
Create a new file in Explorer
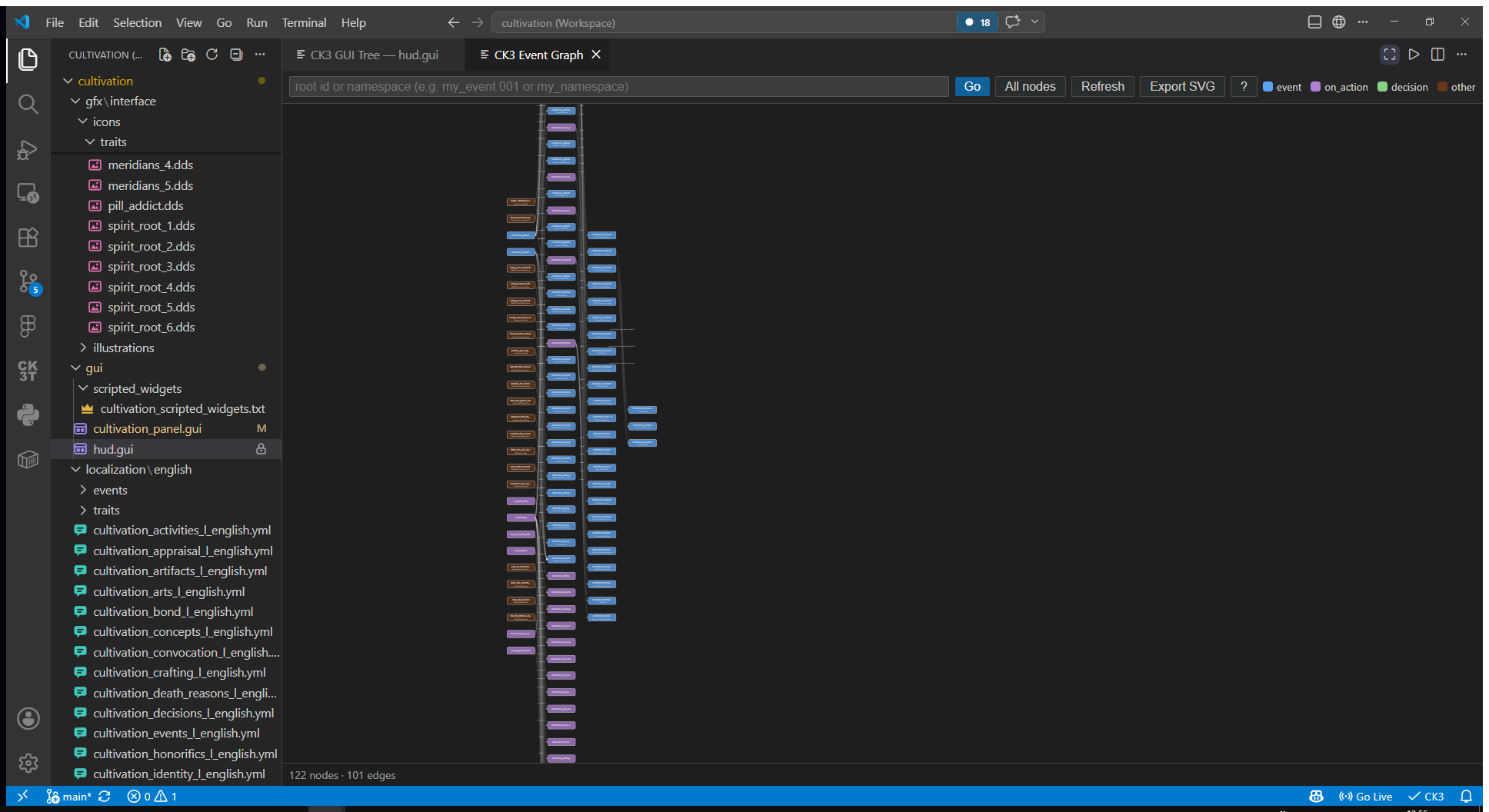coord(165,55)
